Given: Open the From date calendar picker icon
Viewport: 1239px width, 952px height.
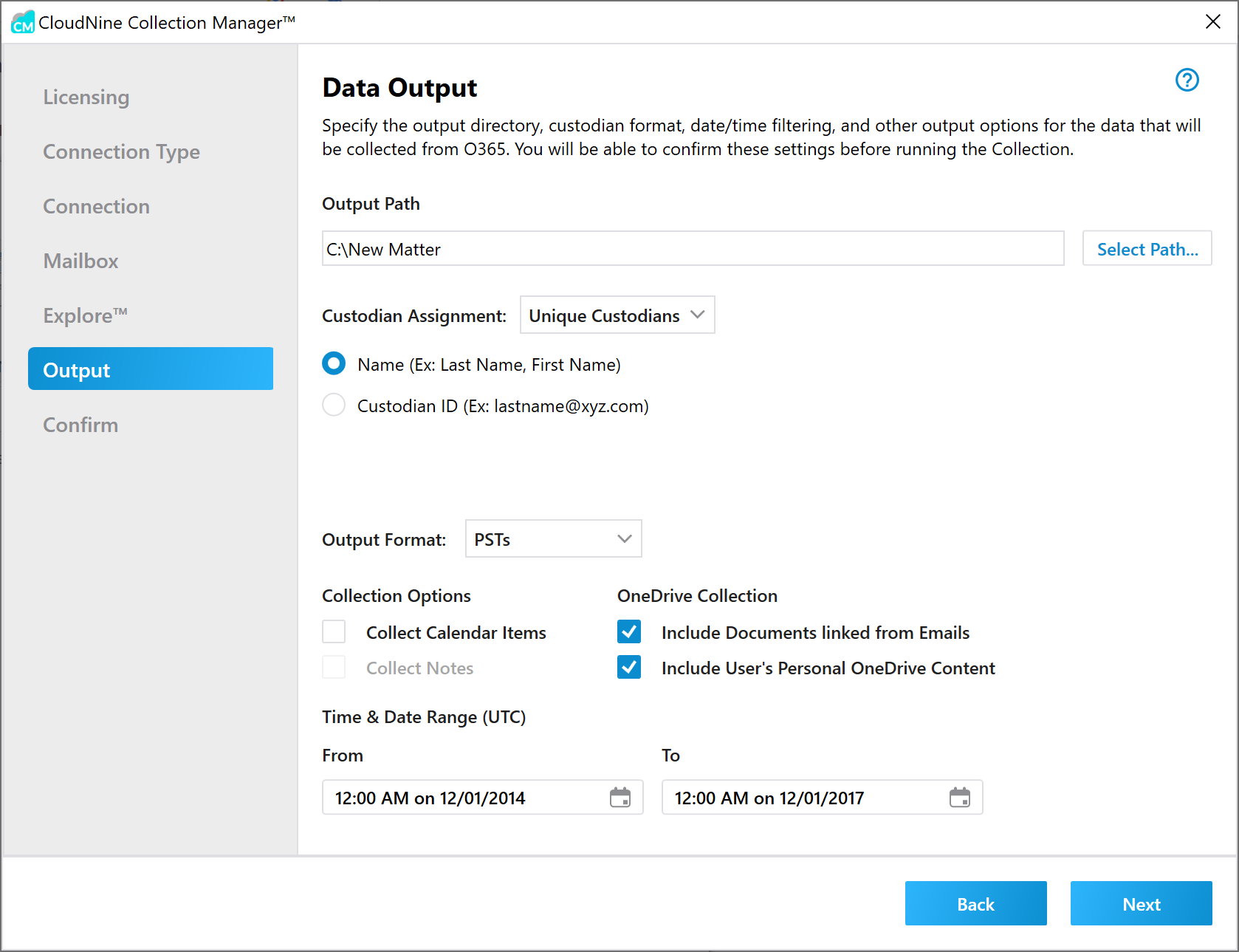Looking at the screenshot, I should point(620,797).
